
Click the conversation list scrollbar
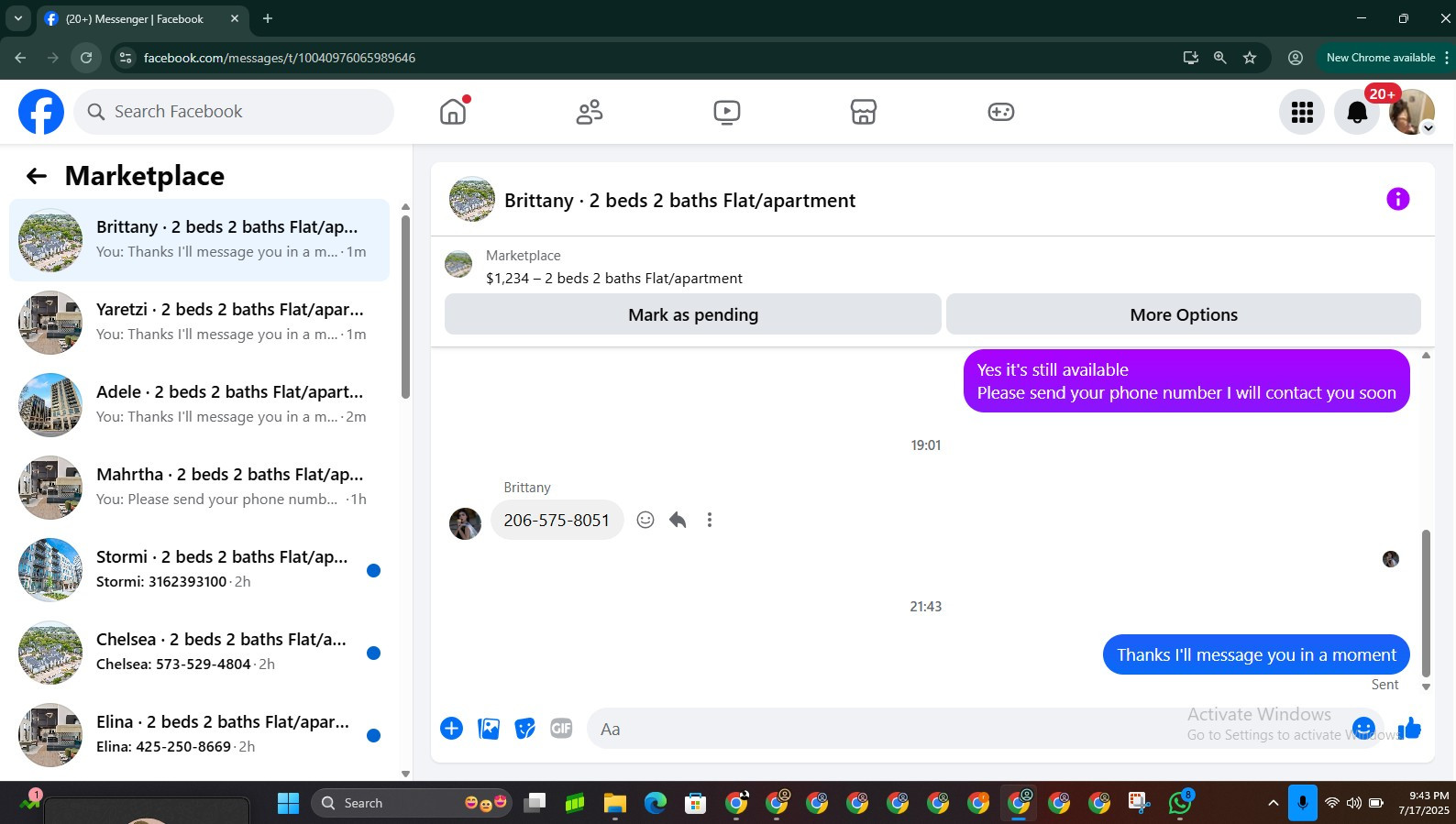click(x=405, y=307)
